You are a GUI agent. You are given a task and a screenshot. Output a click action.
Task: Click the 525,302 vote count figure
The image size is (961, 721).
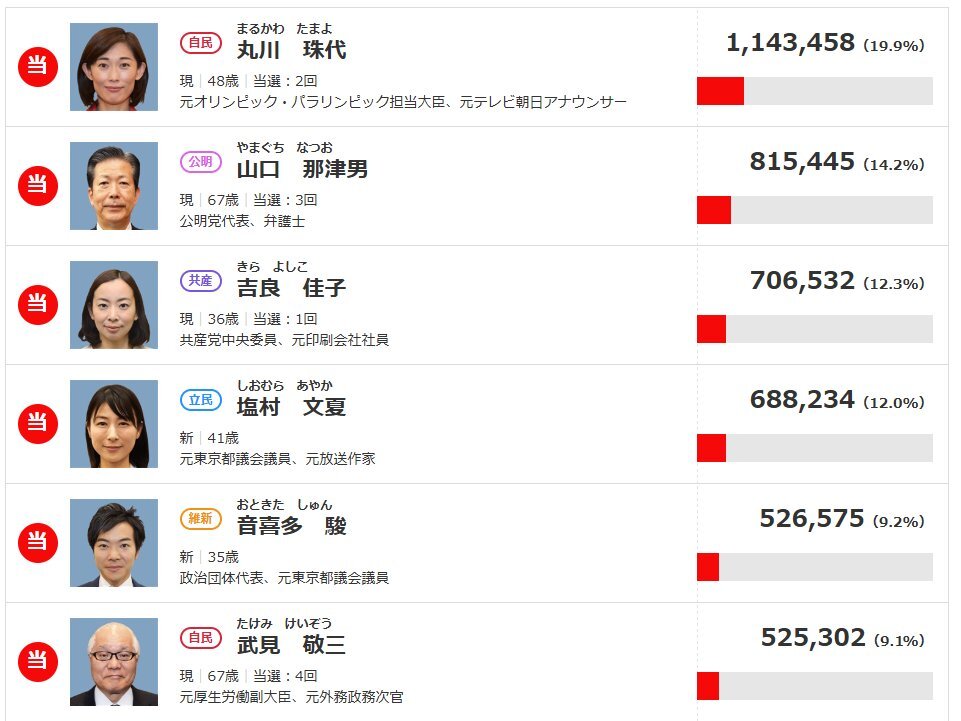pos(813,638)
